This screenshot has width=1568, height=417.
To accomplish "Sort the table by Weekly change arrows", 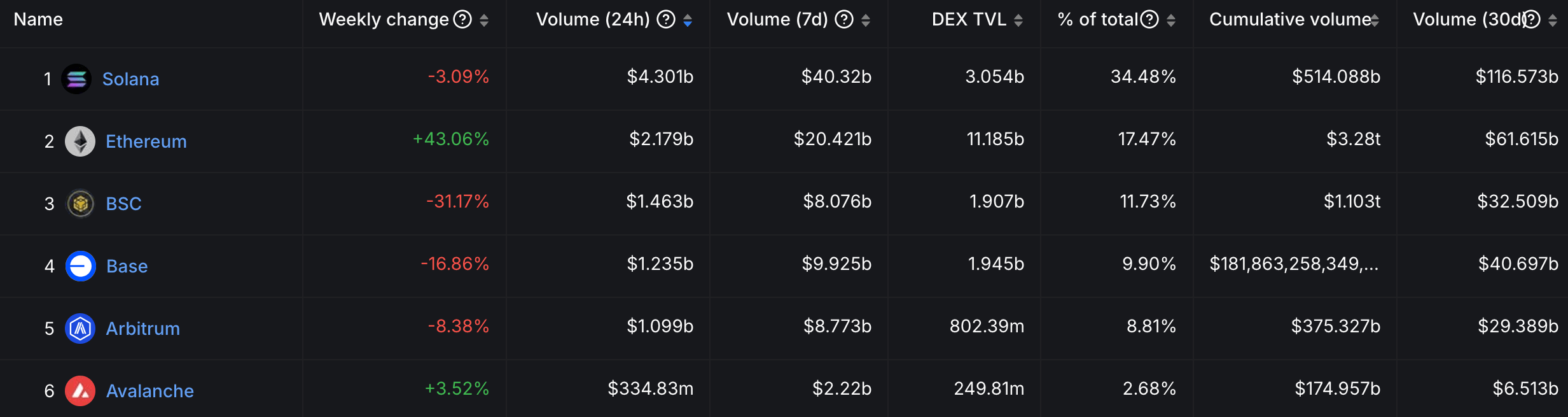I will (x=484, y=20).
